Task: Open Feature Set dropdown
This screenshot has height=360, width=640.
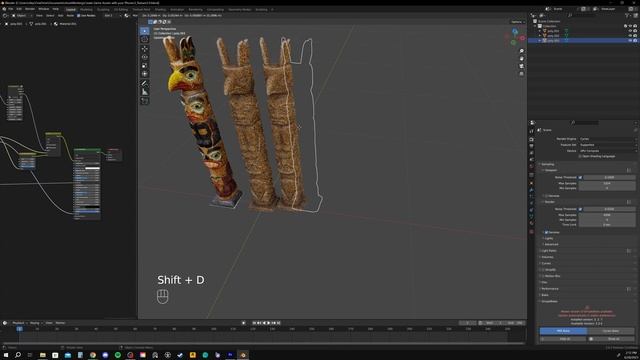Action: pyautogui.click(x=607, y=145)
